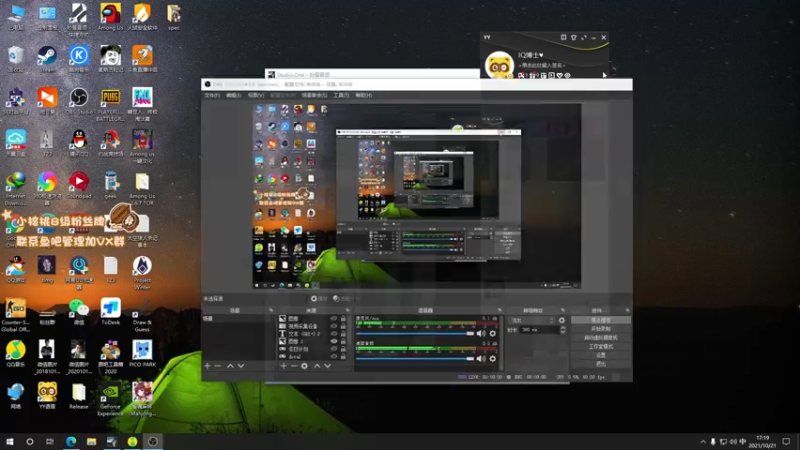Click the OBS icon in the taskbar
800x450 pixels.
(x=153, y=441)
